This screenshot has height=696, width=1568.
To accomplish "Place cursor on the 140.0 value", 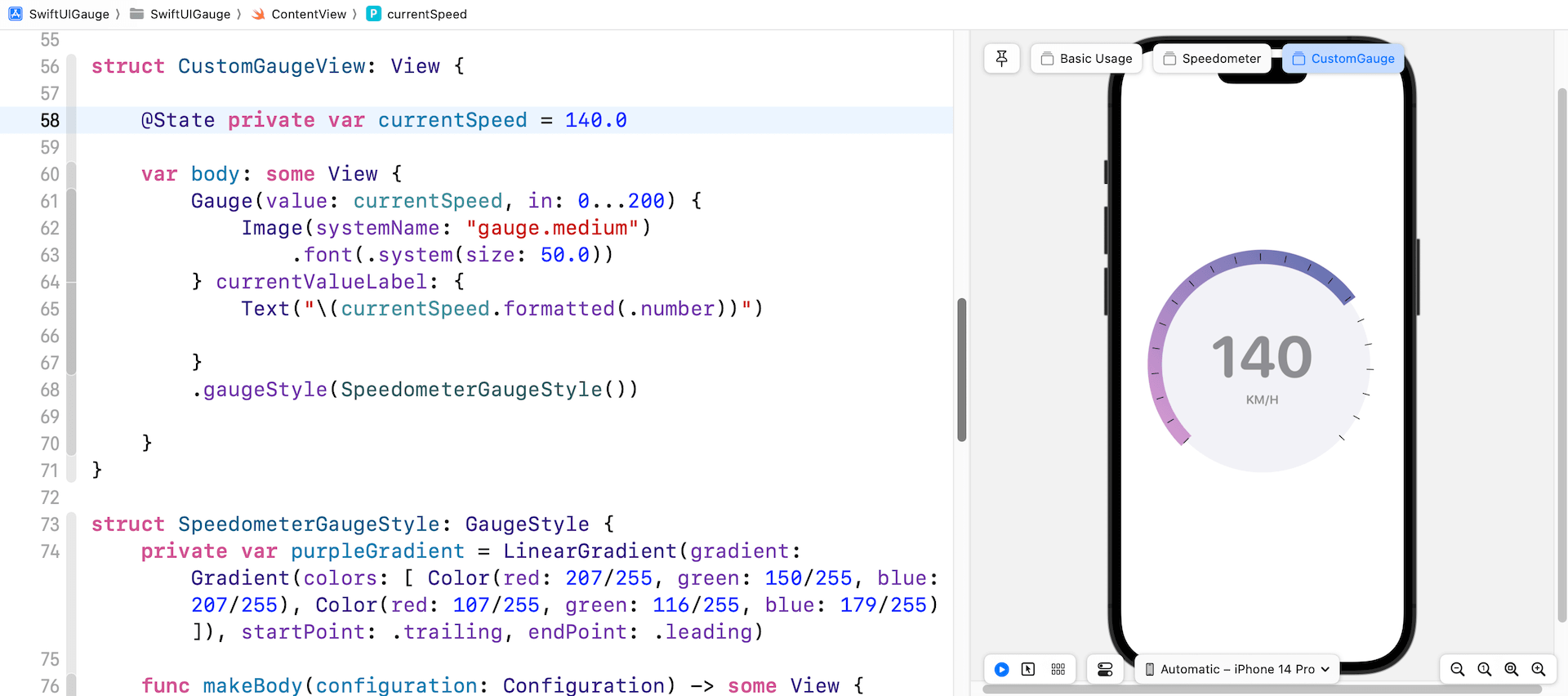I will (x=596, y=120).
